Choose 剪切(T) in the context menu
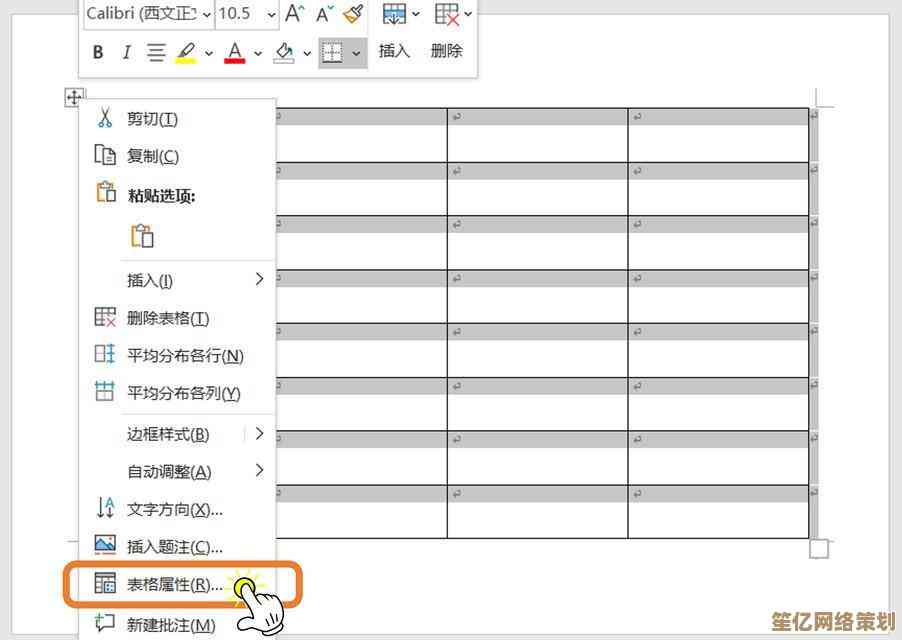Viewport: 902px width, 640px height. [152, 119]
